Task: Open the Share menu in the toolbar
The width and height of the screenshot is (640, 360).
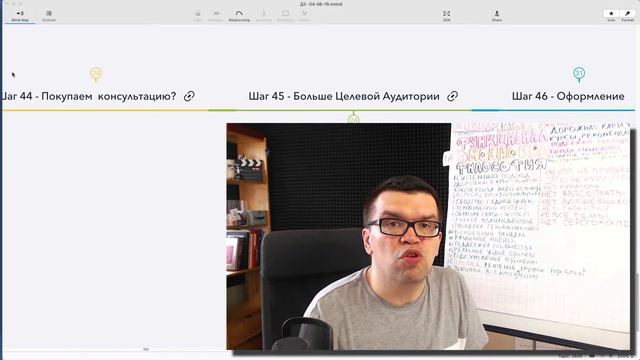Action: coord(497,16)
